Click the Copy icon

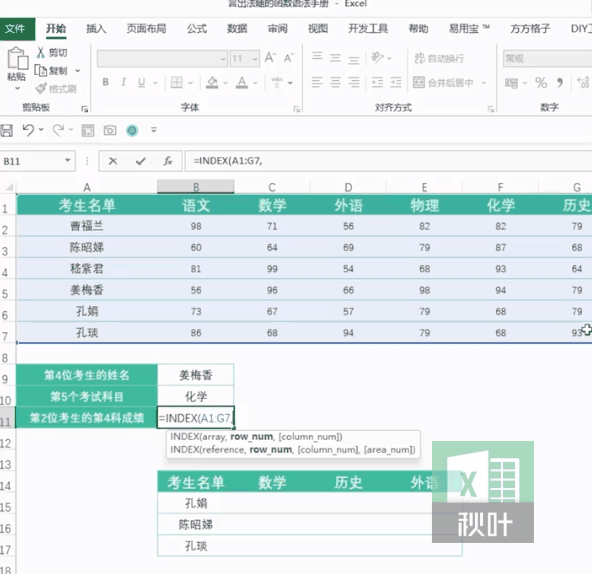[40, 70]
